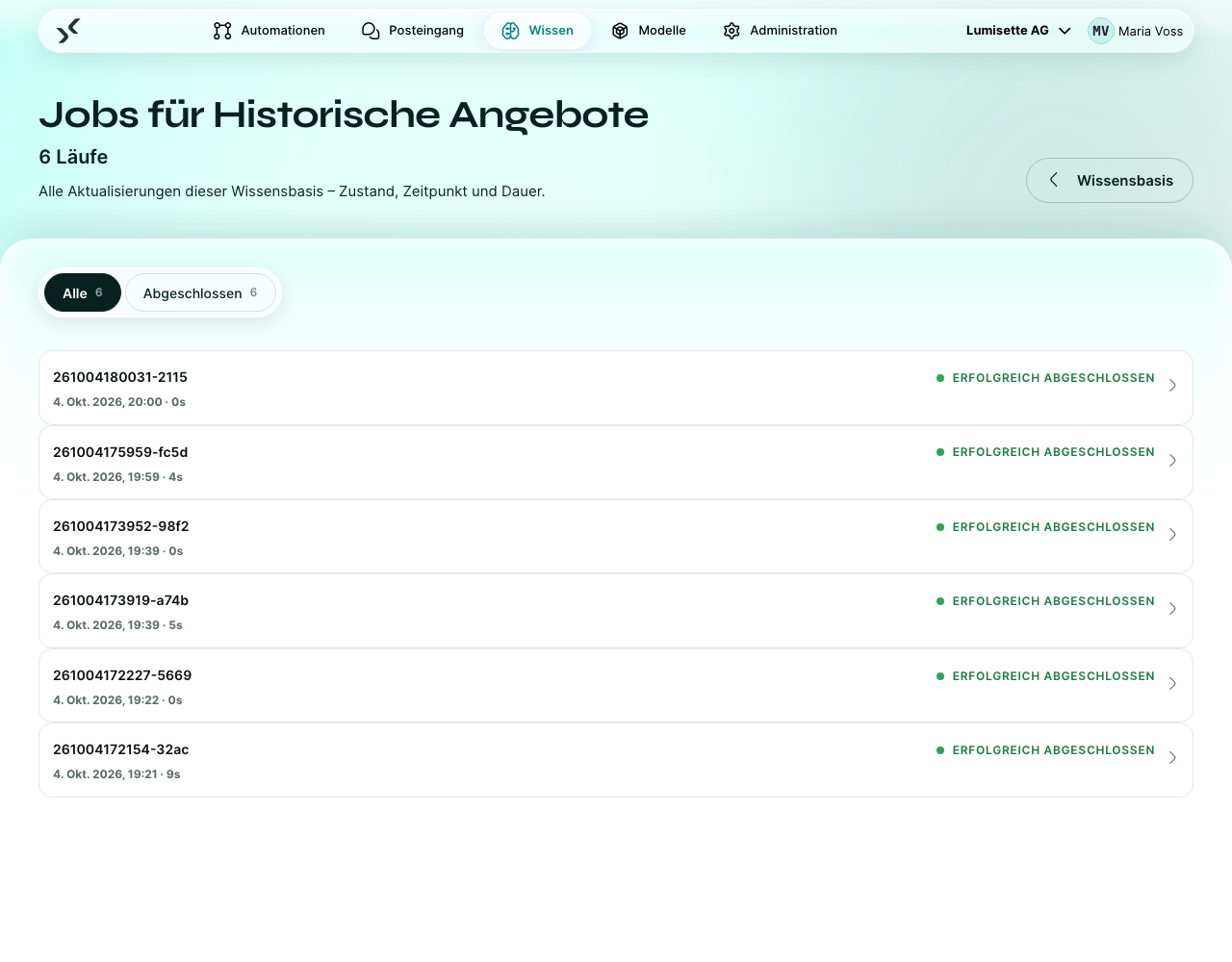Open job 261004175959-fc5d via its chevron

pos(1172,461)
